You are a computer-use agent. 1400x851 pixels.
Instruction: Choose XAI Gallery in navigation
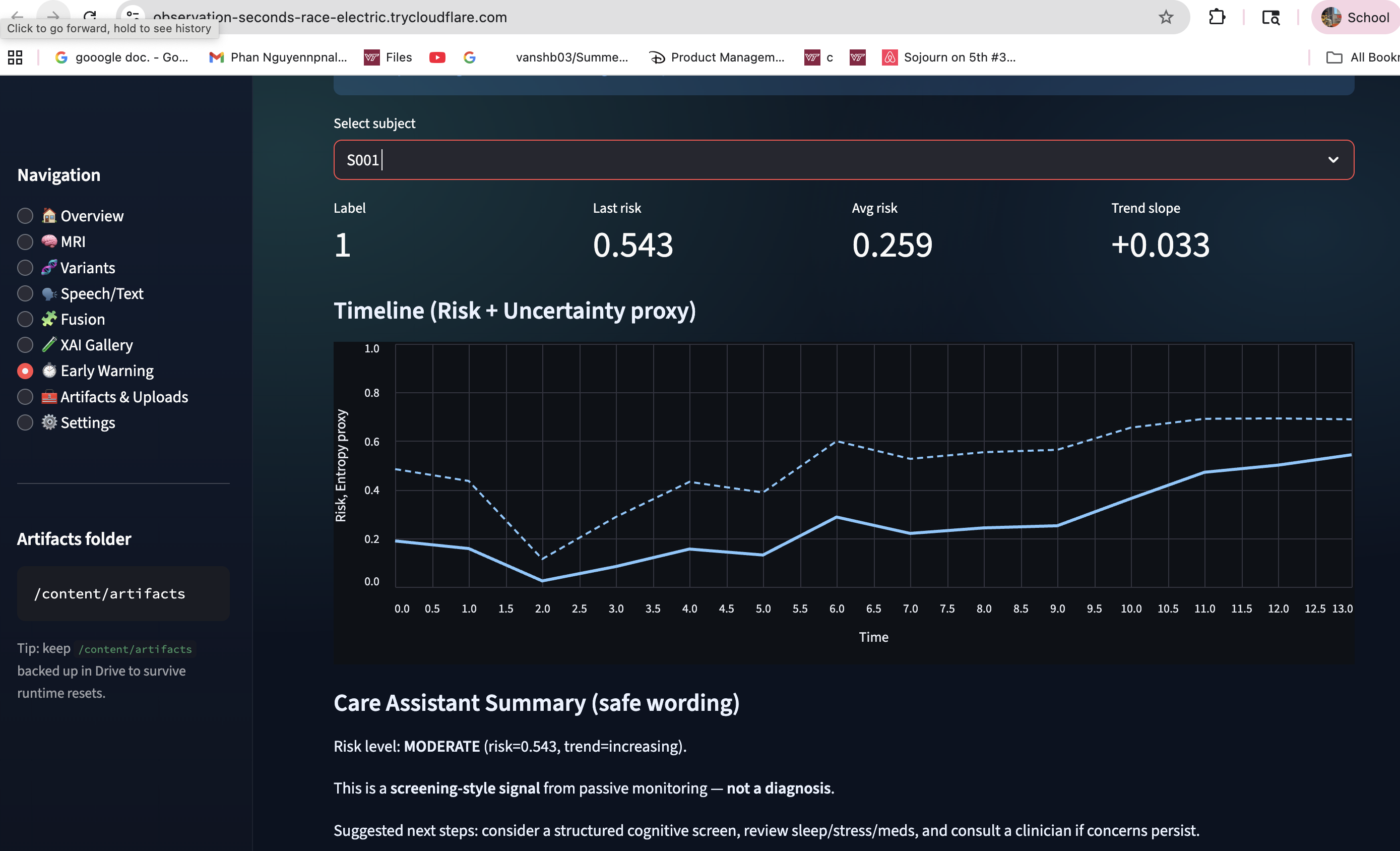pyautogui.click(x=25, y=345)
